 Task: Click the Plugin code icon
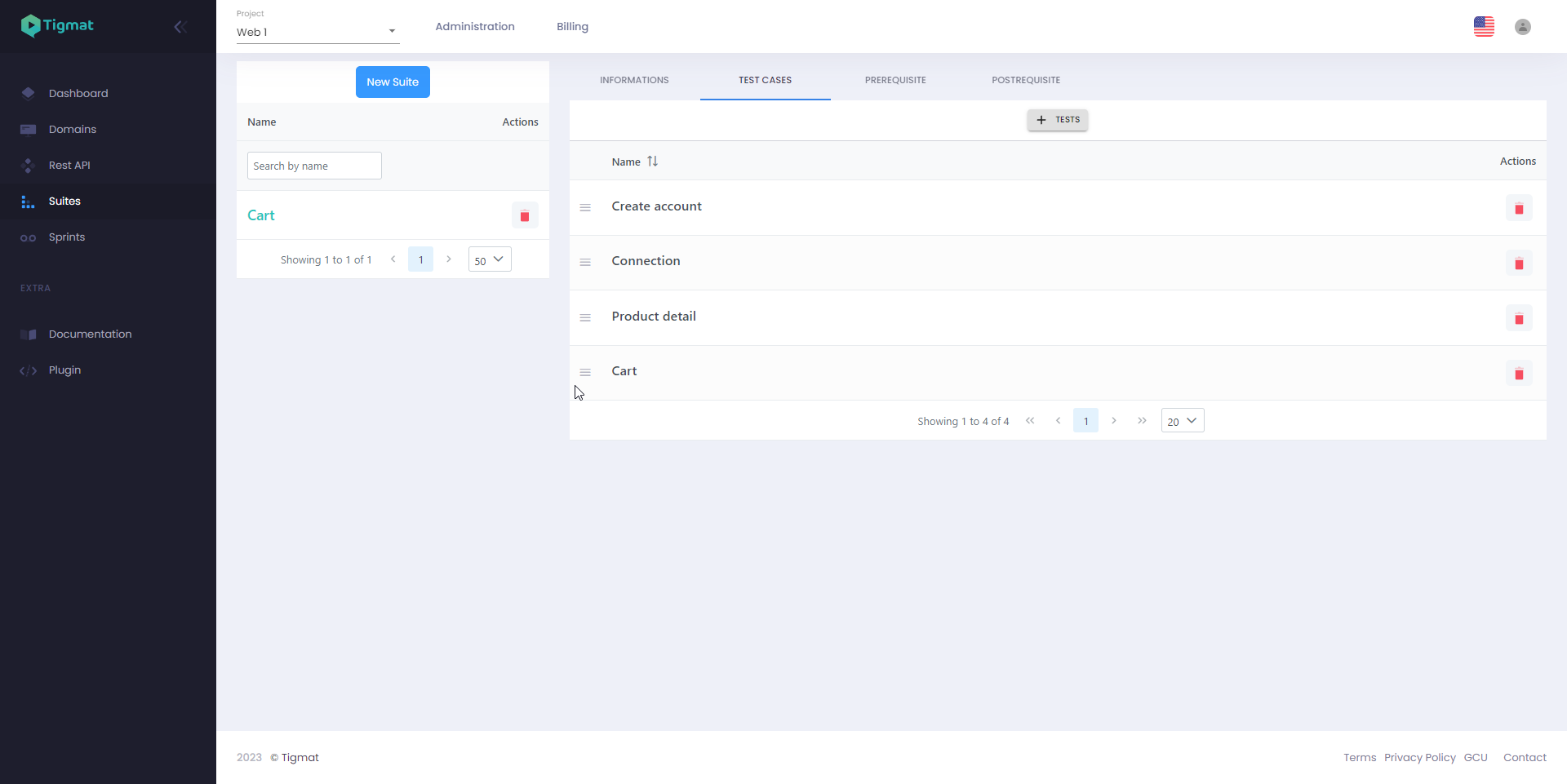[28, 370]
